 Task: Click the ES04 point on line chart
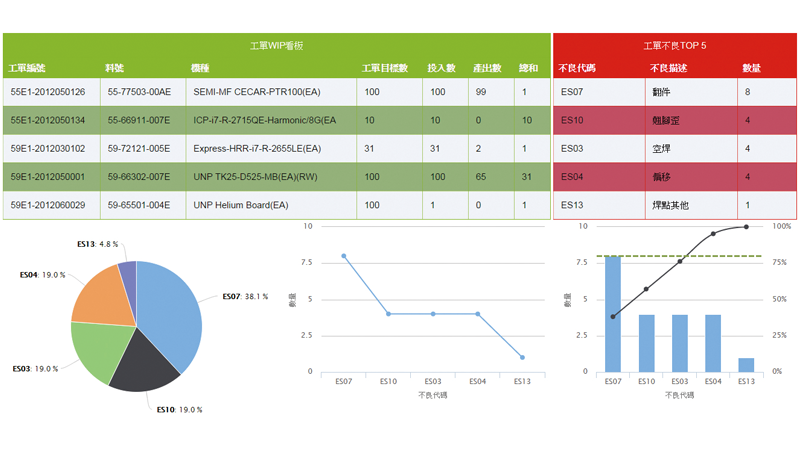(x=478, y=314)
